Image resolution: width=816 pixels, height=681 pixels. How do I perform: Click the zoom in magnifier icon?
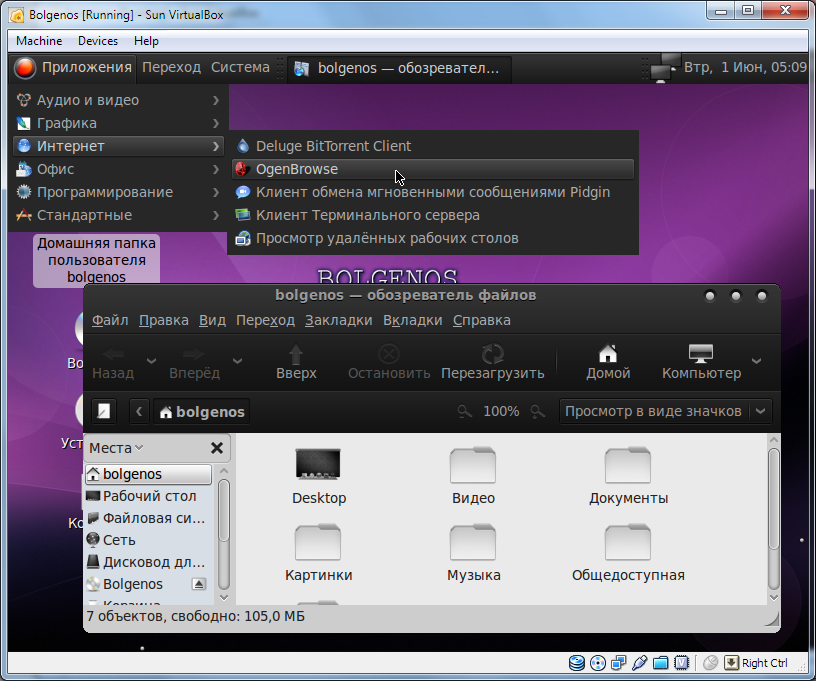click(x=538, y=412)
